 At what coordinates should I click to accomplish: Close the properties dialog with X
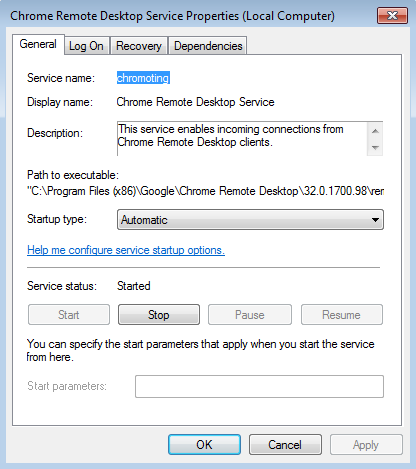392,16
